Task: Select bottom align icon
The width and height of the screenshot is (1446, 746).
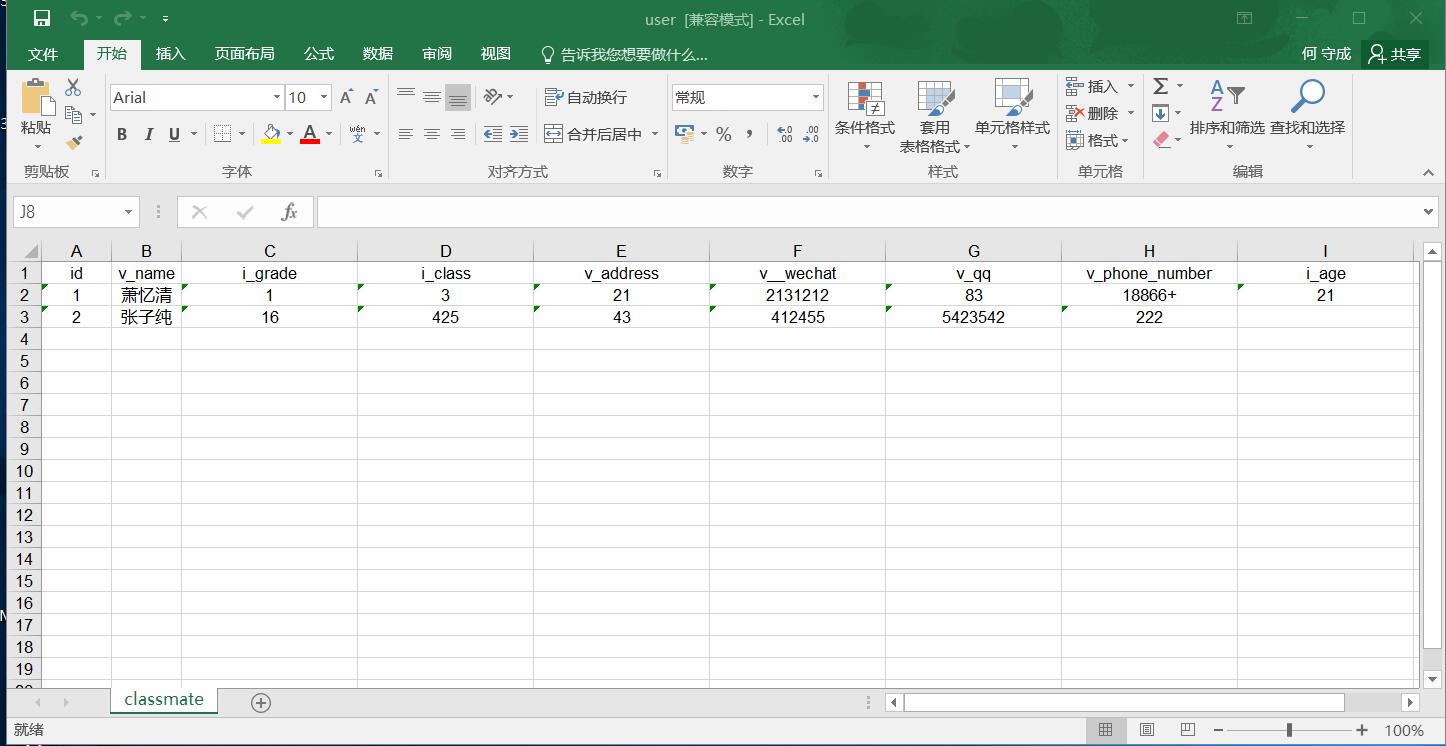Action: coord(458,97)
